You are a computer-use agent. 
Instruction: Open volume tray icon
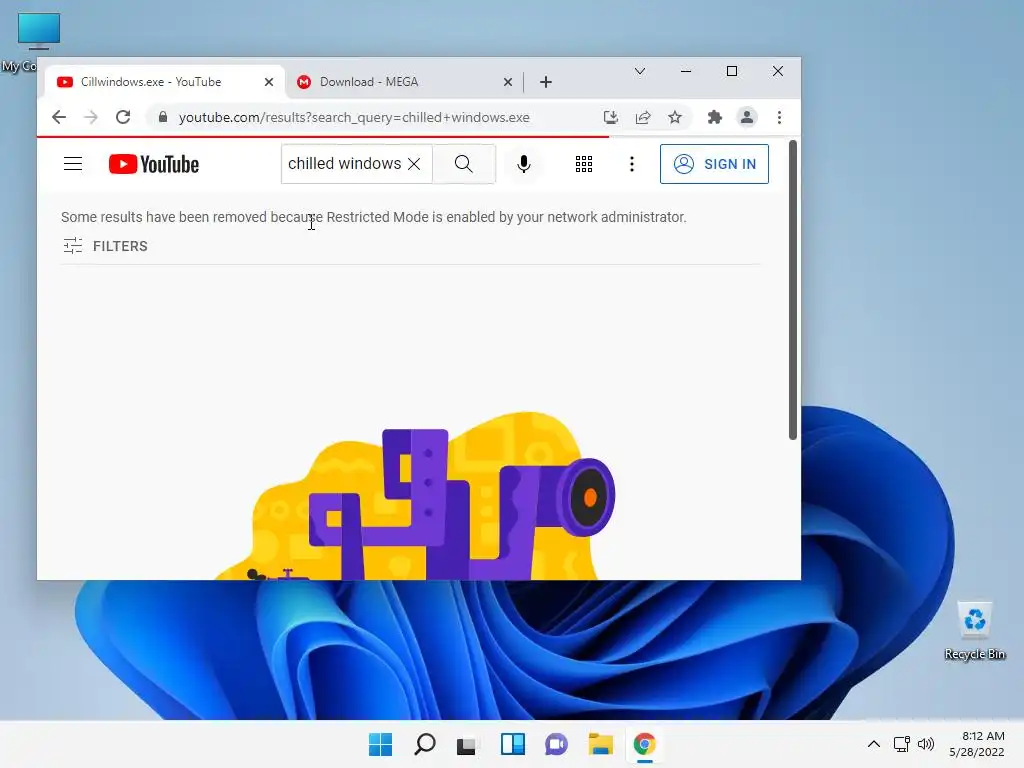[926, 744]
